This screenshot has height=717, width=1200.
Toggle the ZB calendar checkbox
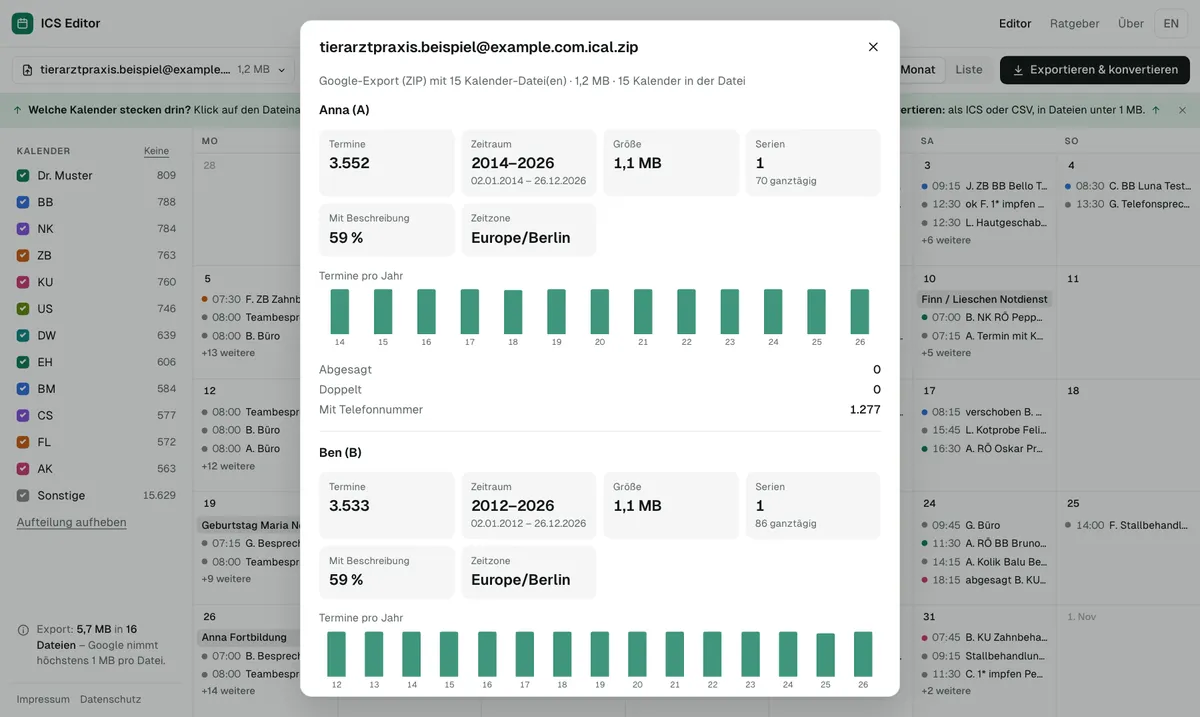pyautogui.click(x=23, y=255)
